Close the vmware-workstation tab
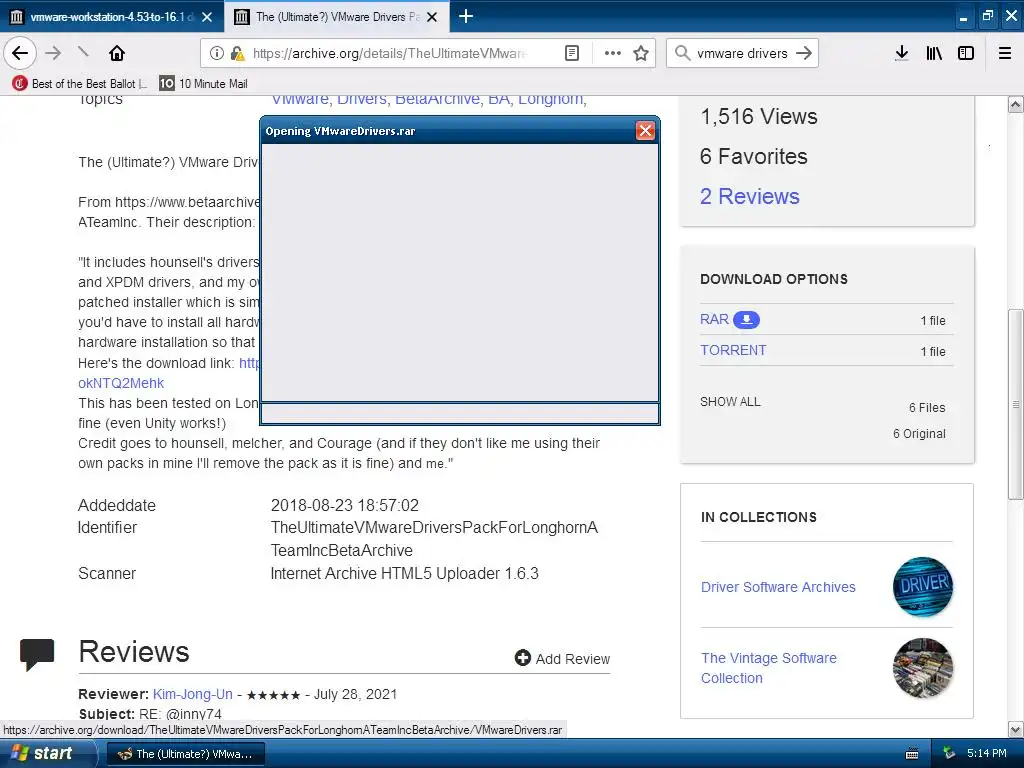The image size is (1024, 768). pos(207,17)
